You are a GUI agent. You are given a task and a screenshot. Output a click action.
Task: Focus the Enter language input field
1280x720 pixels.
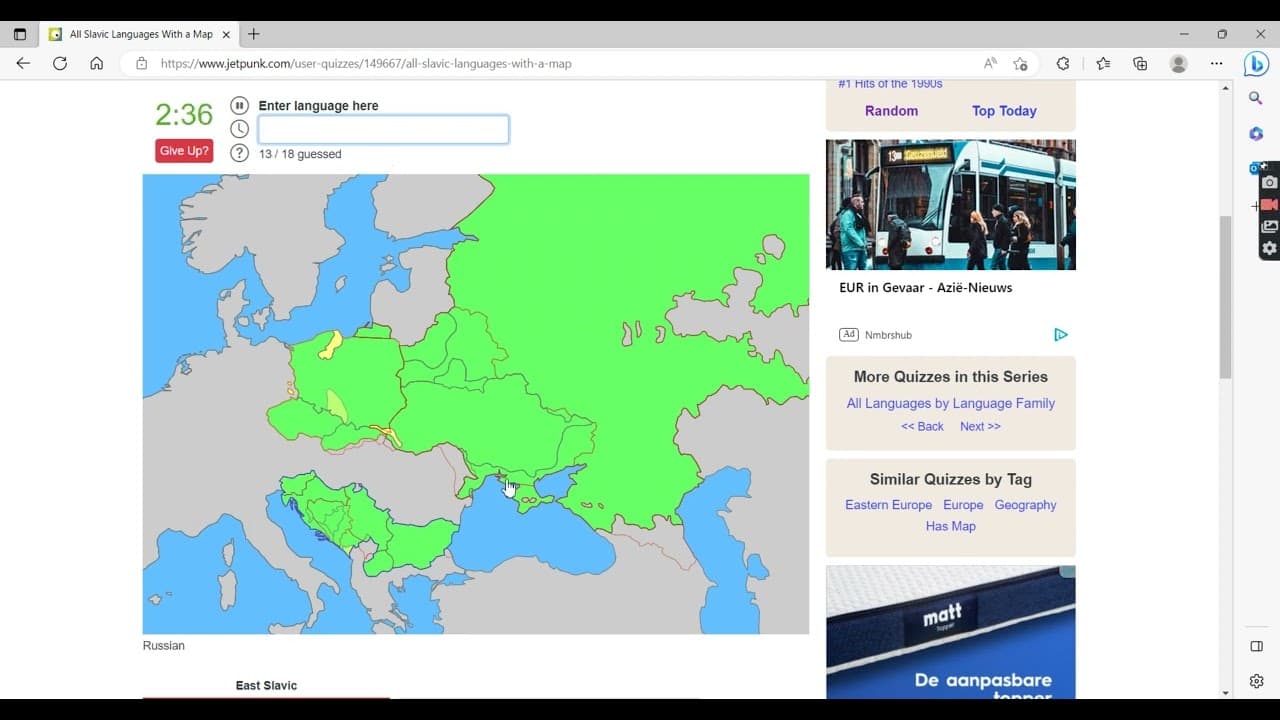click(x=383, y=130)
